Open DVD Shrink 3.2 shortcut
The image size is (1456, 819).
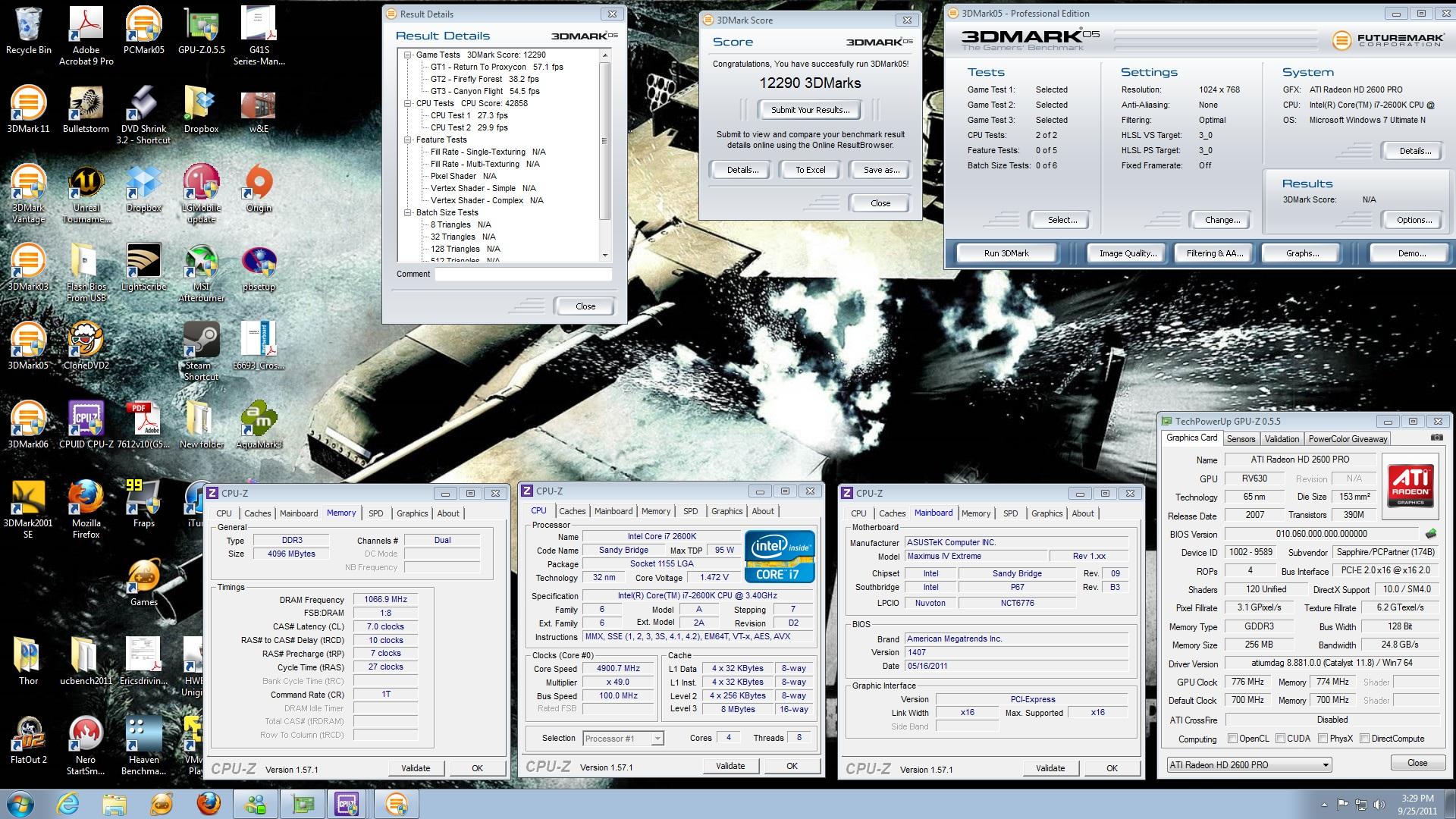click(x=144, y=115)
